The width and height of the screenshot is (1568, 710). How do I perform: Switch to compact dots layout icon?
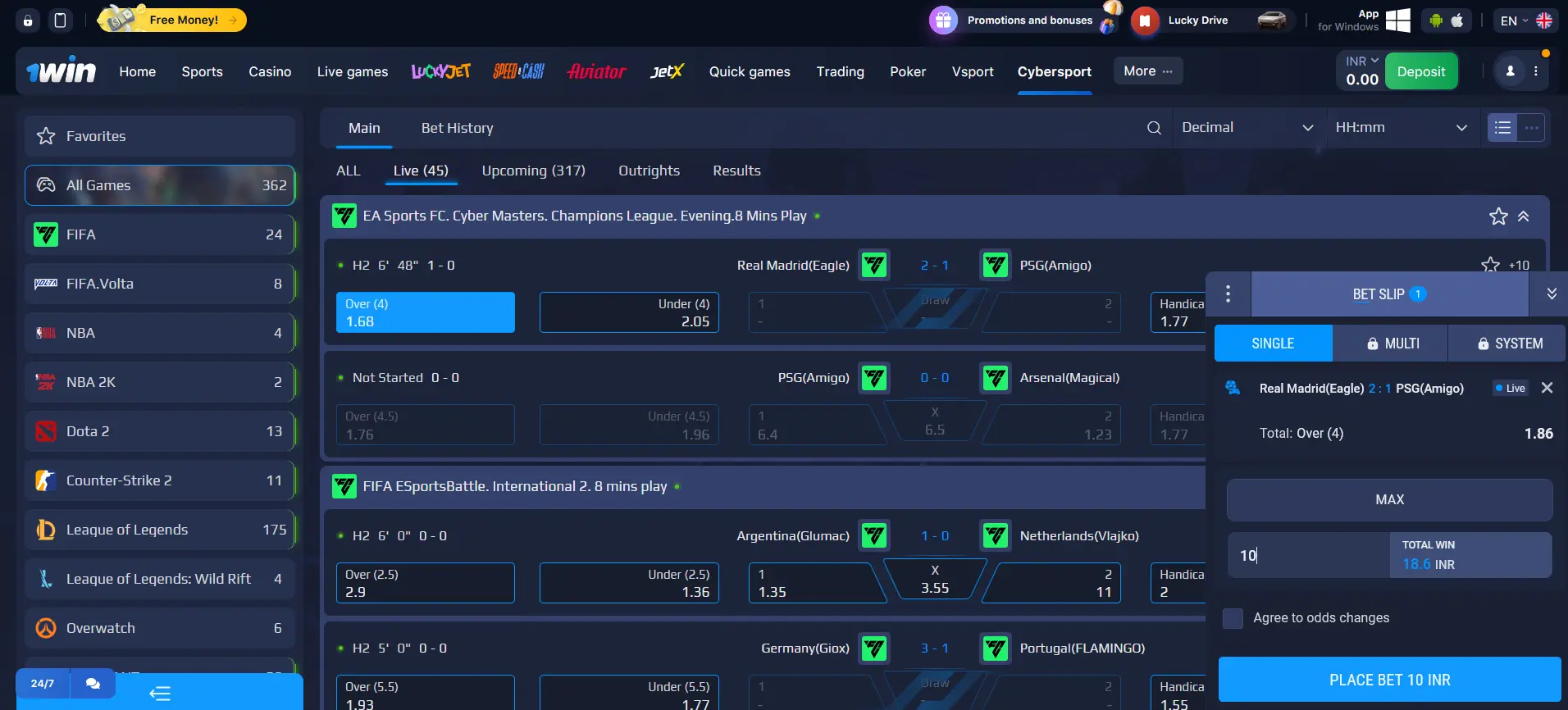(x=1531, y=127)
